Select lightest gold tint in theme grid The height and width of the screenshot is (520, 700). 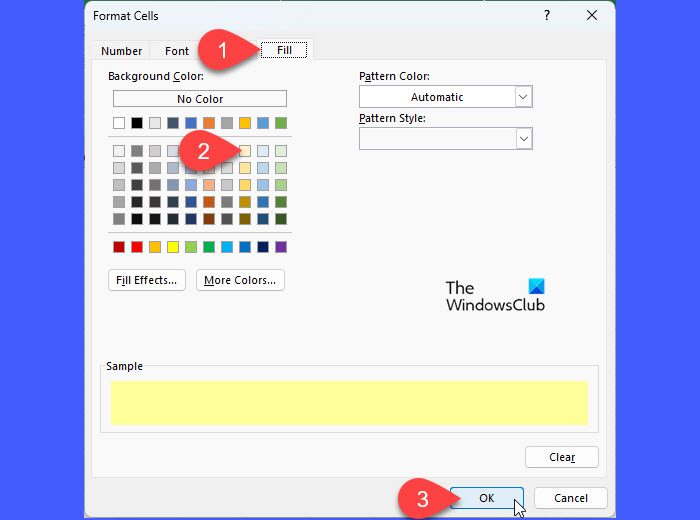[245, 151]
